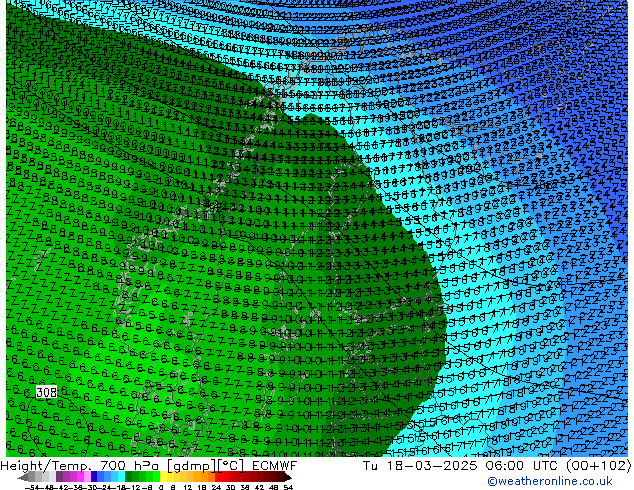Image resolution: width=634 pixels, height=490 pixels.
Task: Click the grey left arrow legend end
Action: [23, 477]
